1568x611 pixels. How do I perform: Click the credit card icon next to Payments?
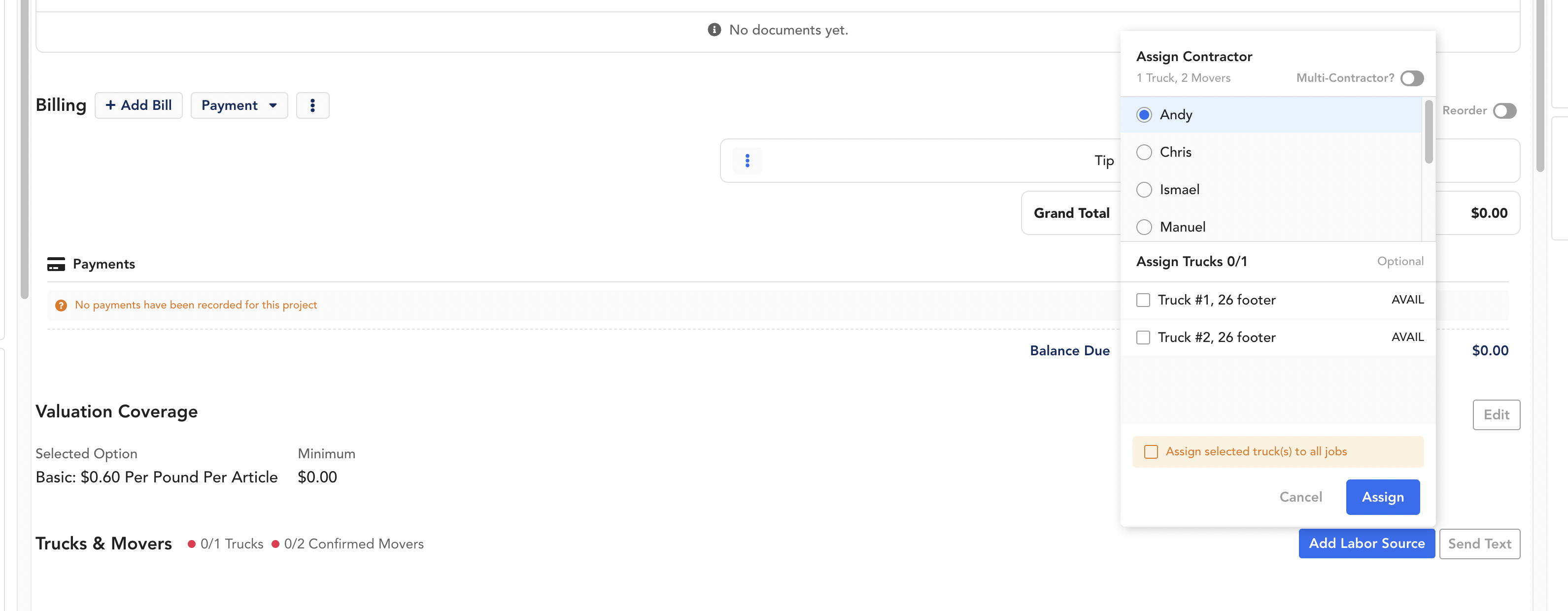click(56, 263)
